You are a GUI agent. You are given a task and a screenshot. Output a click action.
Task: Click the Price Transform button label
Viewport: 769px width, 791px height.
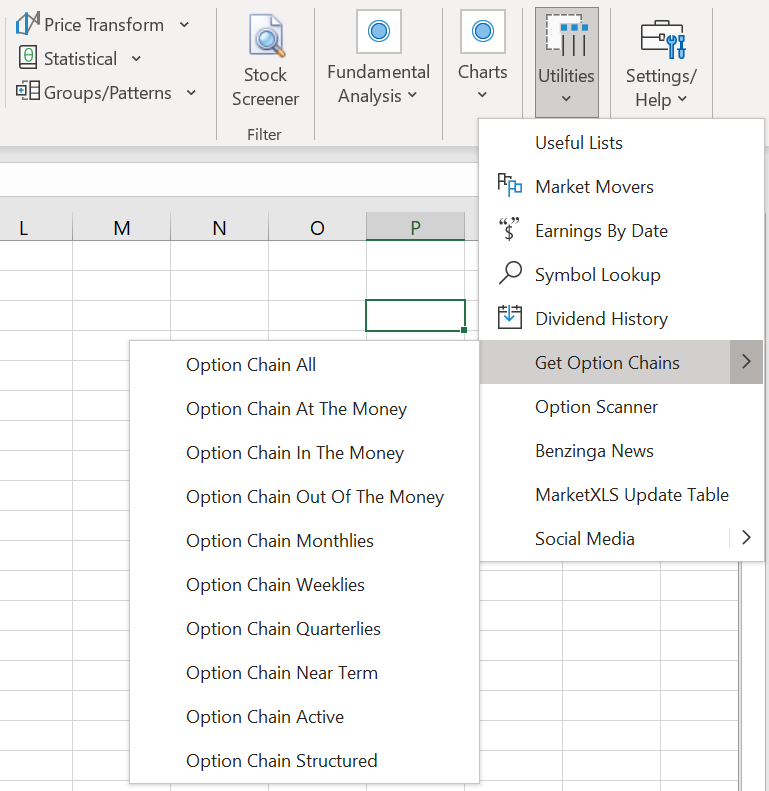pos(104,25)
